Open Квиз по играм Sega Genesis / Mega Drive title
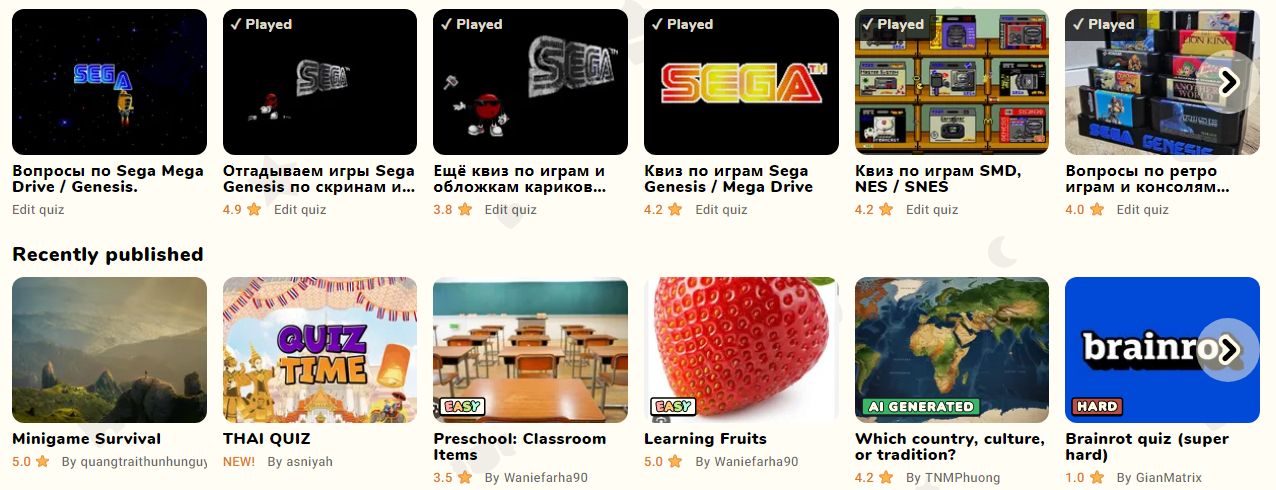The width and height of the screenshot is (1276, 490). pyautogui.click(x=728, y=179)
